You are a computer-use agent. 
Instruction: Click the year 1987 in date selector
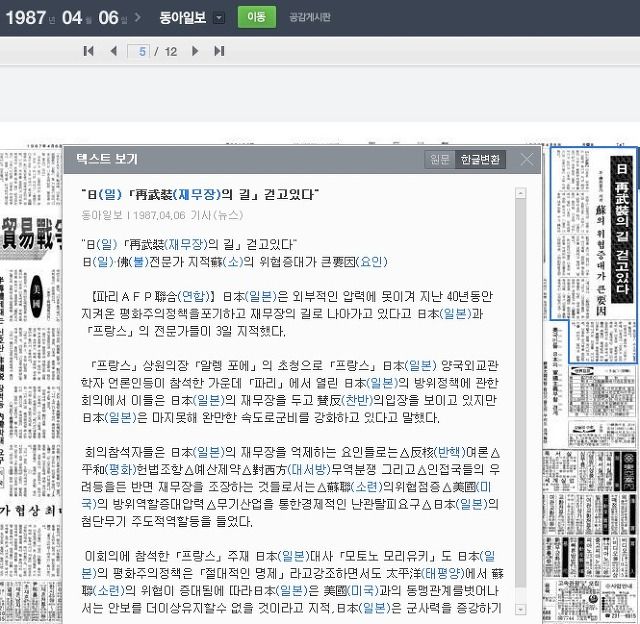[x=26, y=18]
